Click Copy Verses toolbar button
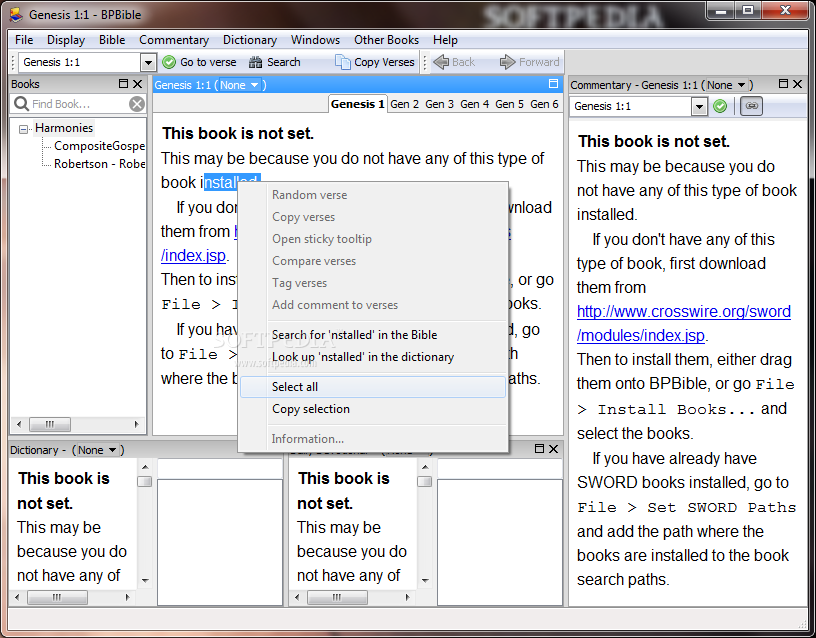816x638 pixels. (375, 62)
